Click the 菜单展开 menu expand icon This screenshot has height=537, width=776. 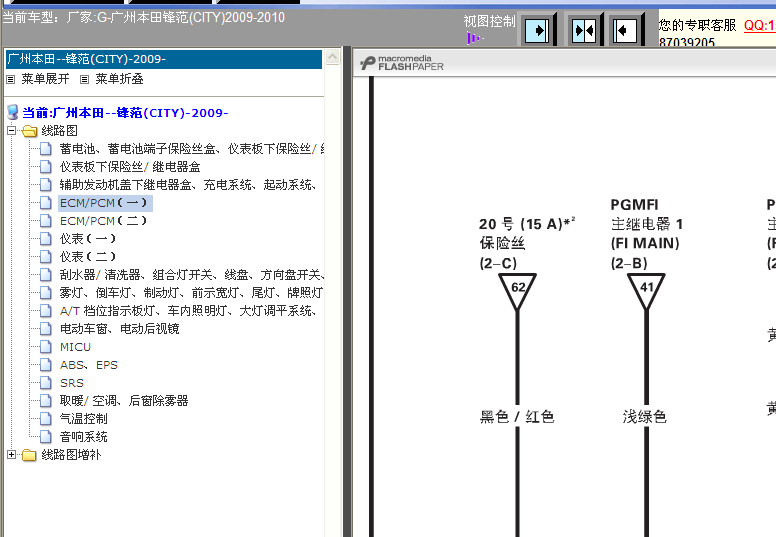pyautogui.click(x=11, y=79)
